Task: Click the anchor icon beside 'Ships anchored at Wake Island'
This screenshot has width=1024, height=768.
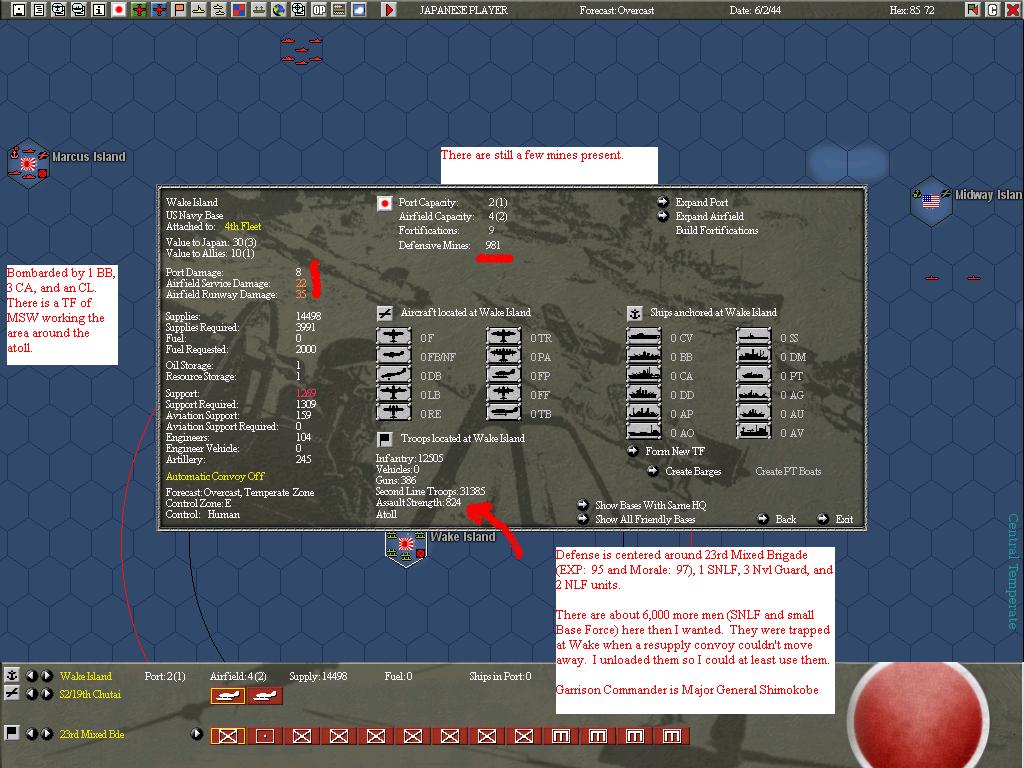Action: tap(634, 313)
